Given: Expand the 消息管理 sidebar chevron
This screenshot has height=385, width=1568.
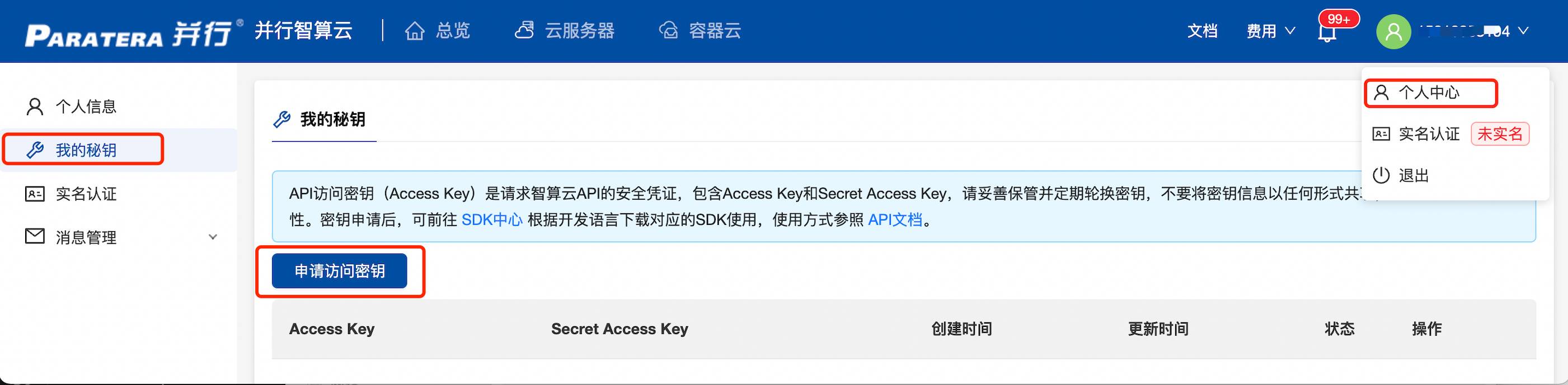Looking at the screenshot, I should (x=213, y=237).
